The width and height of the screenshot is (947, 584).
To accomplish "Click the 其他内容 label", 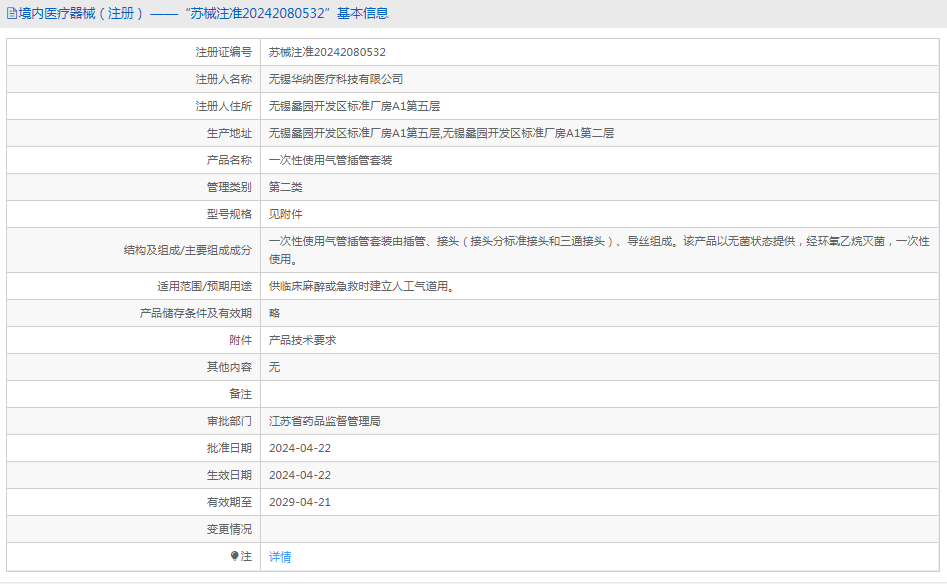I will (229, 367).
